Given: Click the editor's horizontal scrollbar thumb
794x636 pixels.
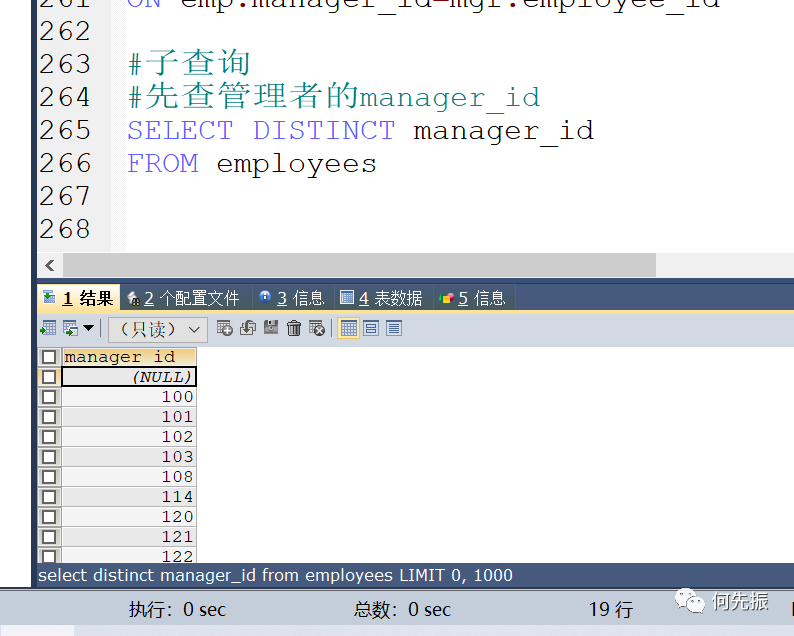Looking at the screenshot, I should point(359,265).
